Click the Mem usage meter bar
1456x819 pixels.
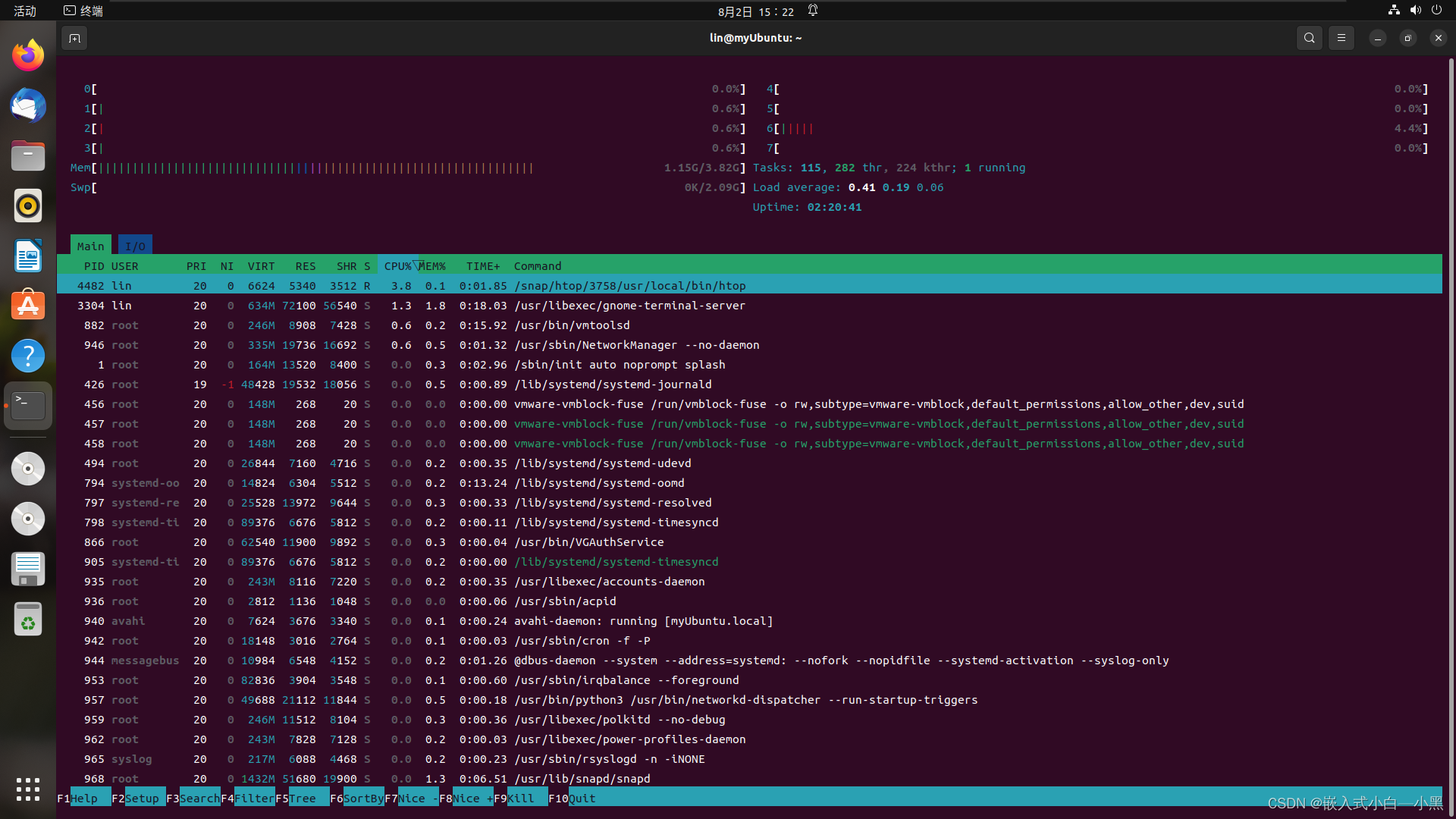pos(315,168)
